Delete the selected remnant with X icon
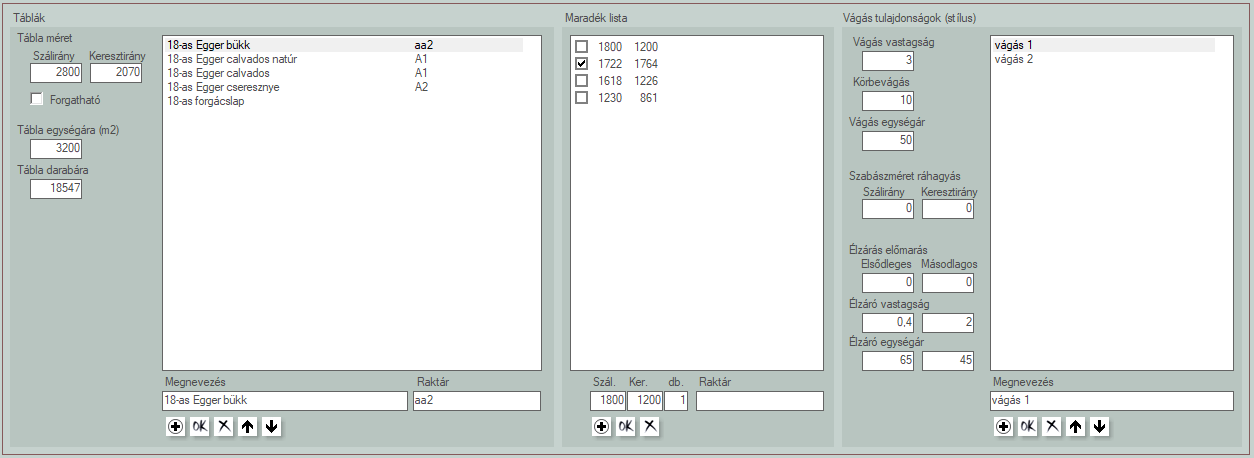This screenshot has height=458, width=1254. [x=650, y=426]
